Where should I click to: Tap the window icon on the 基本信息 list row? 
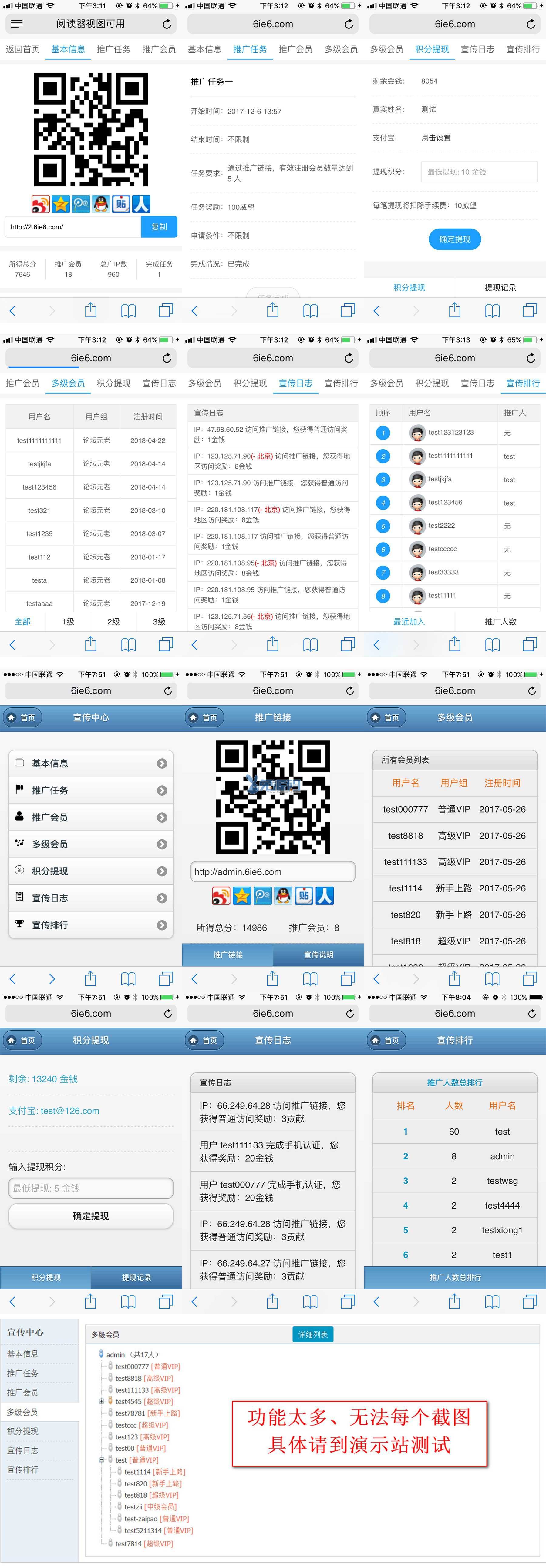click(19, 762)
